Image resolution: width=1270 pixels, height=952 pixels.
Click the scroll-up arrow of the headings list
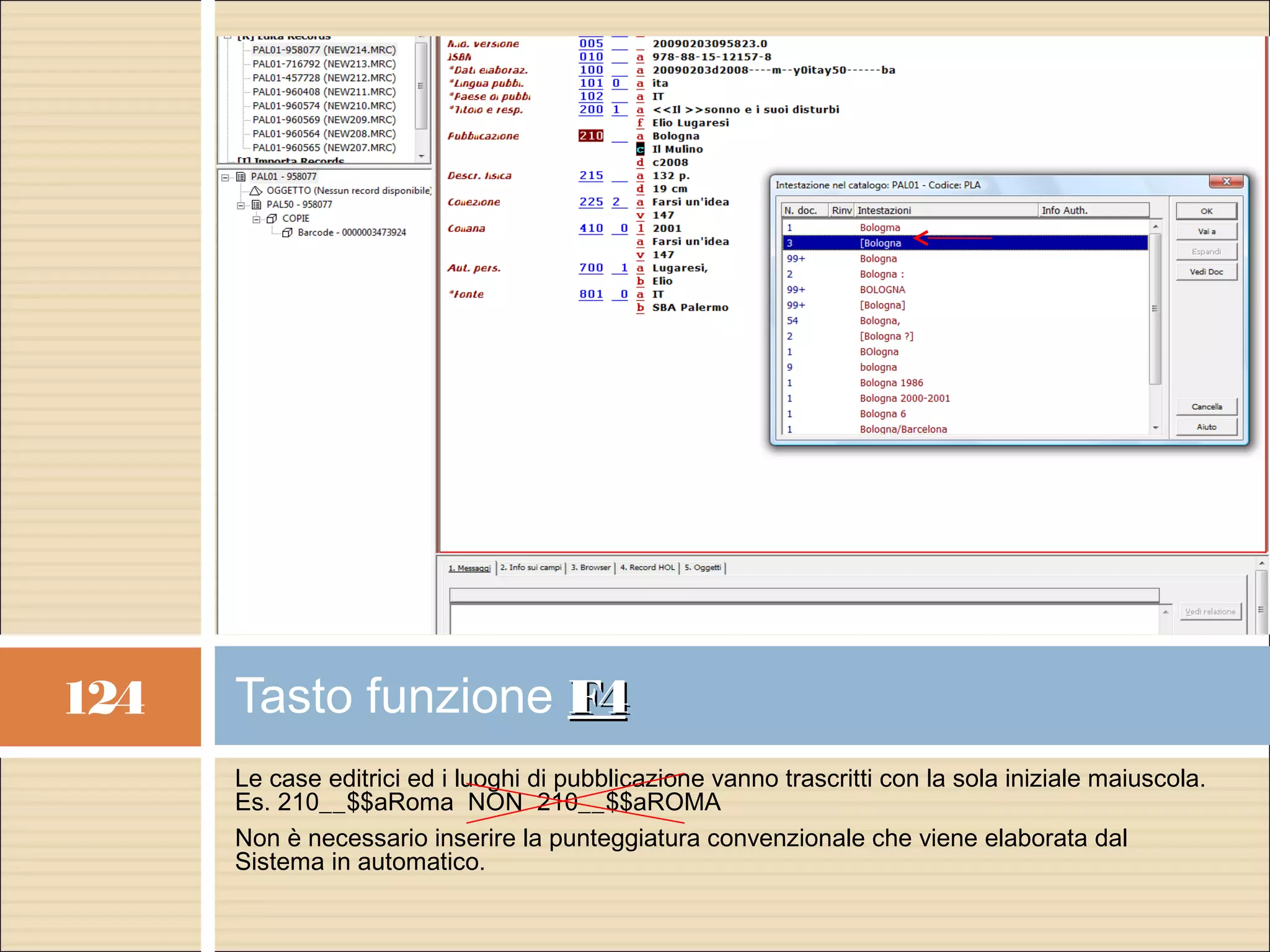tap(1155, 227)
